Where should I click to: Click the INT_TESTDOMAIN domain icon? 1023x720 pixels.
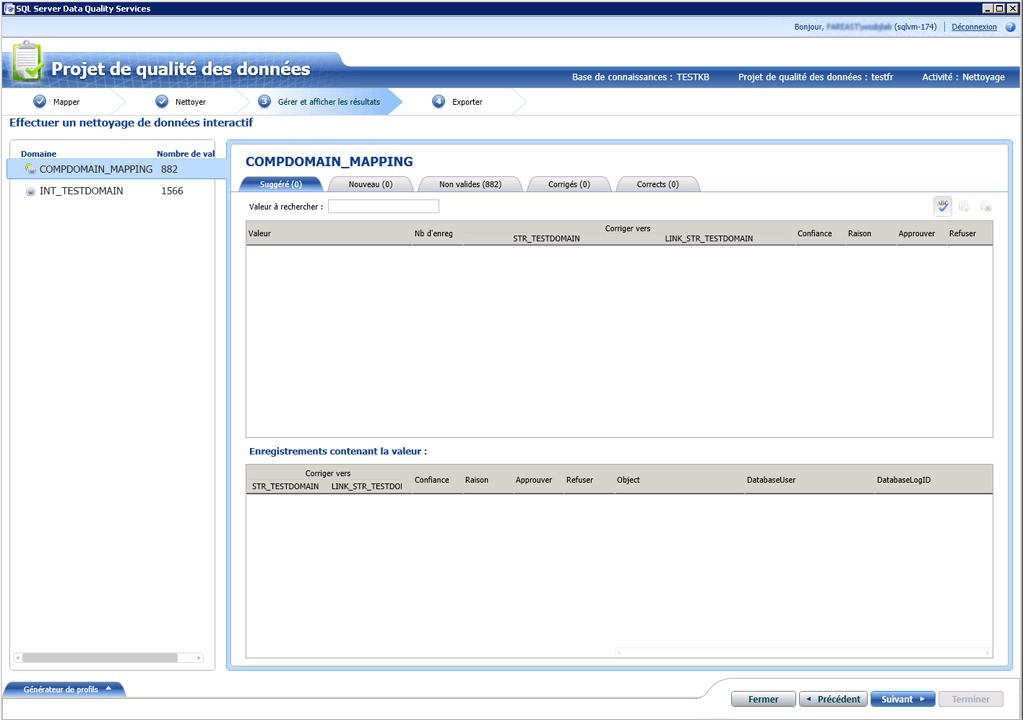[30, 191]
